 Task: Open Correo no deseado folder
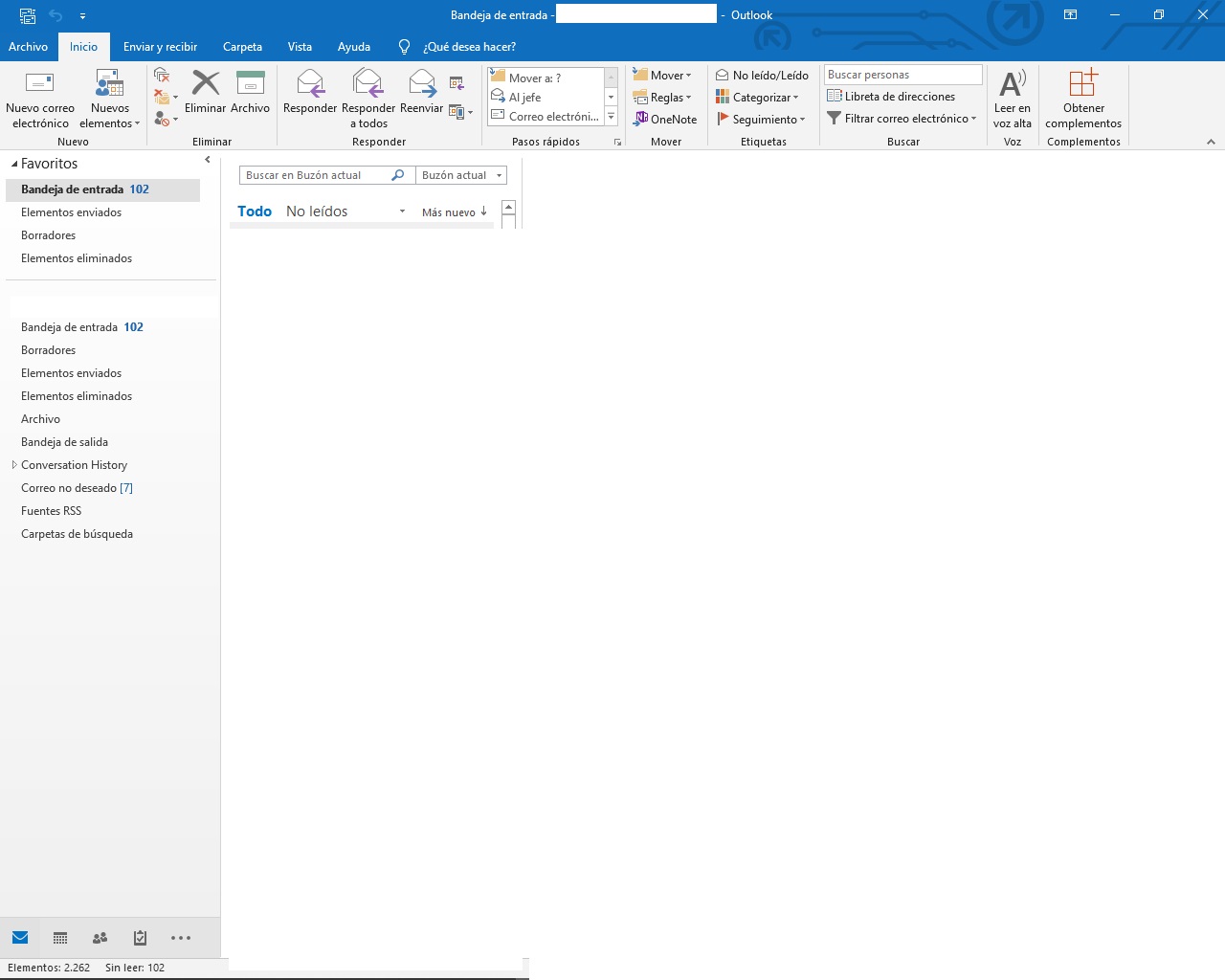click(x=77, y=488)
